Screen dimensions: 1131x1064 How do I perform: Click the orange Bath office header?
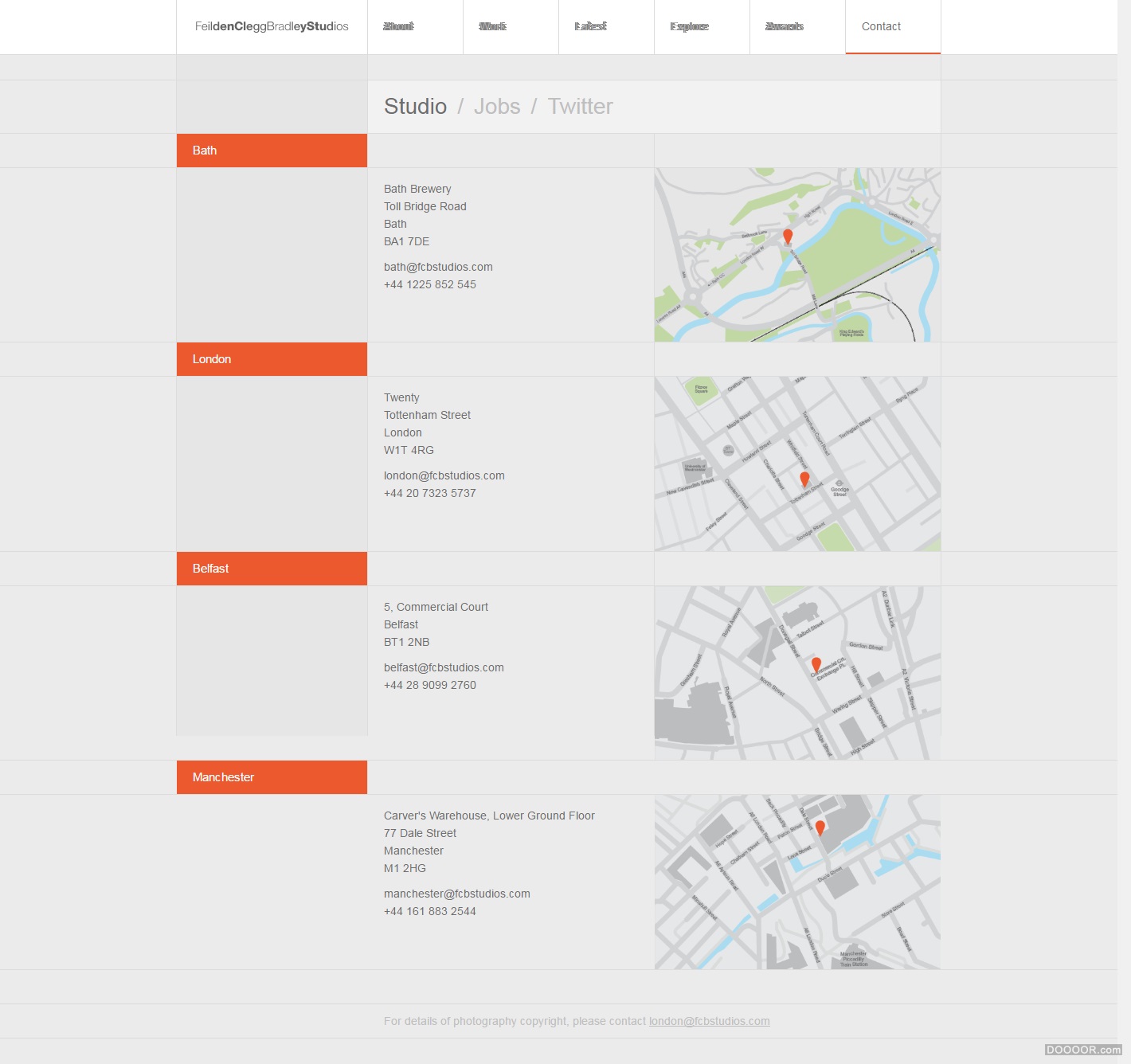pos(272,151)
